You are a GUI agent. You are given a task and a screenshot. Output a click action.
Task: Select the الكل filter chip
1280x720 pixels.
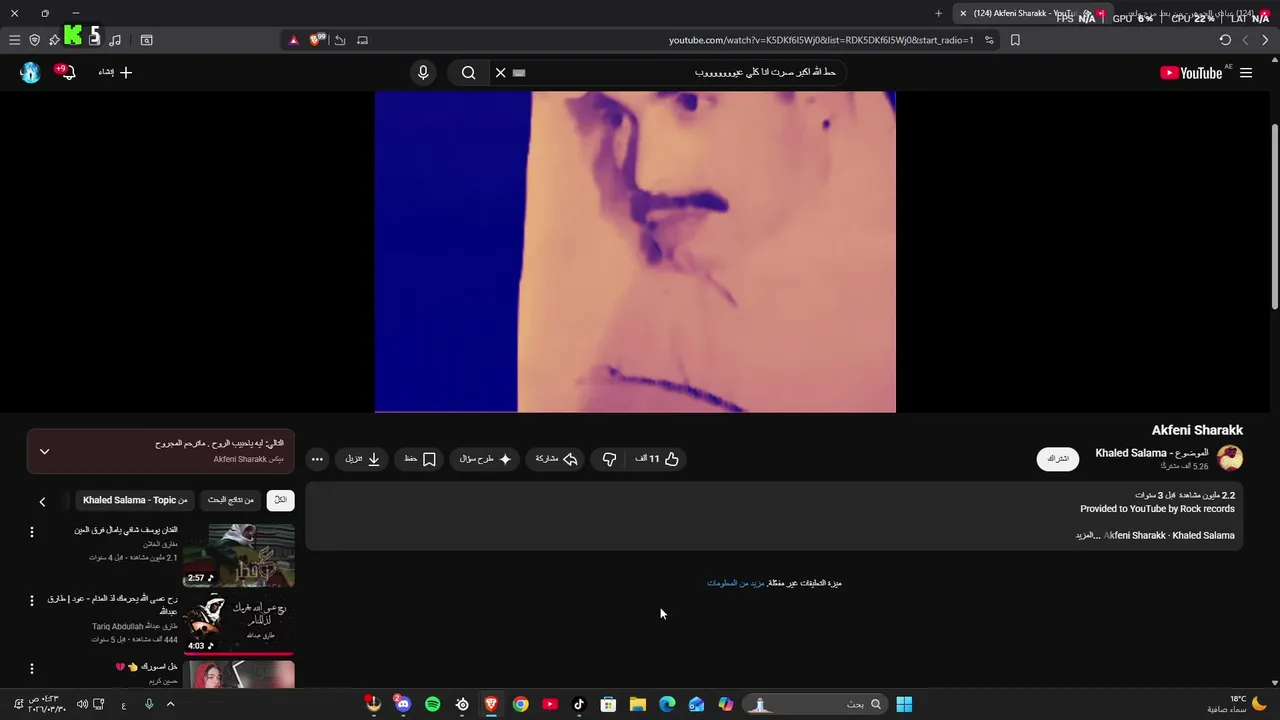[x=281, y=500]
